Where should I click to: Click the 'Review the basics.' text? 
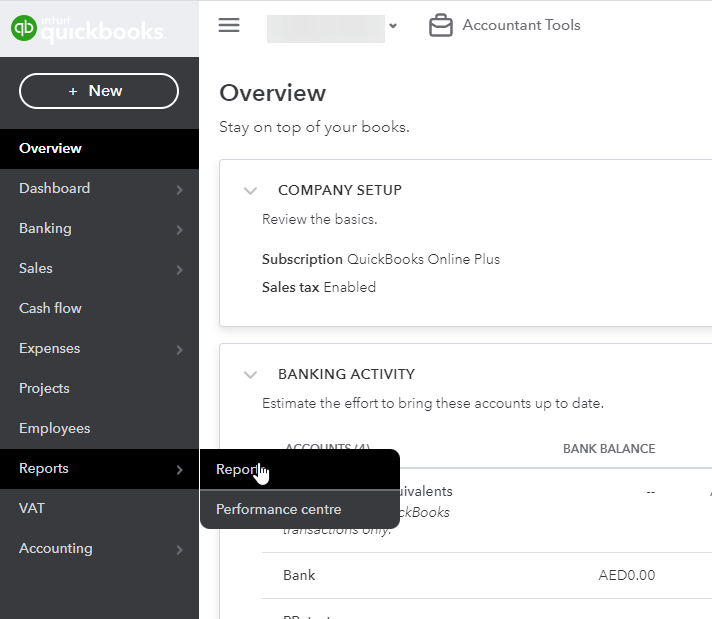(320, 219)
